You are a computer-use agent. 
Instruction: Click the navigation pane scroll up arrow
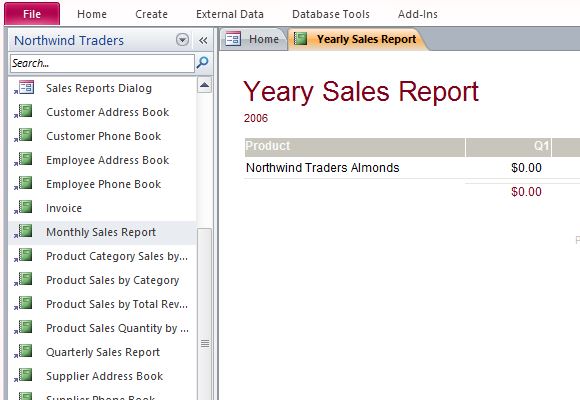[x=204, y=85]
